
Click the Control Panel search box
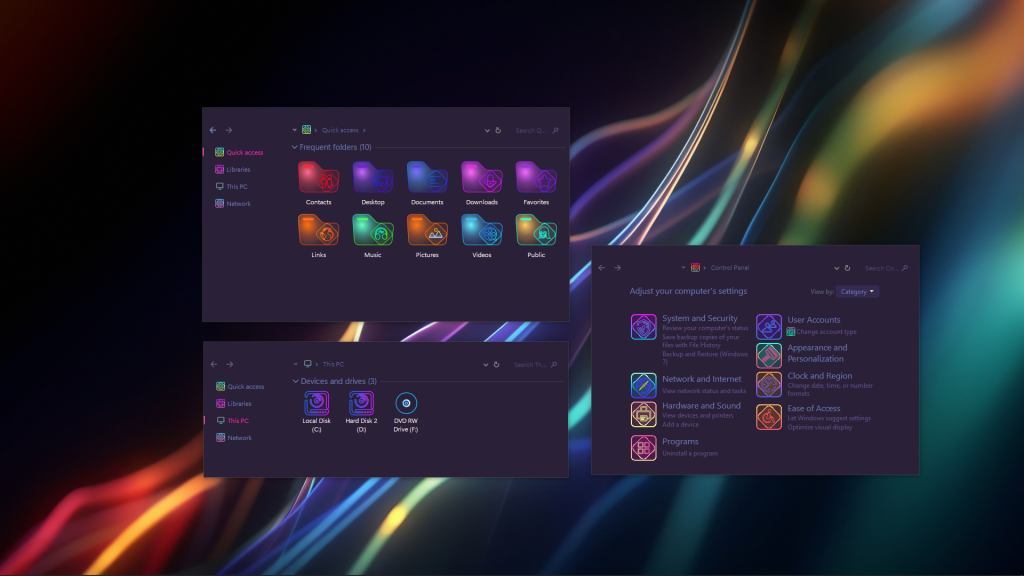[x=882, y=267]
